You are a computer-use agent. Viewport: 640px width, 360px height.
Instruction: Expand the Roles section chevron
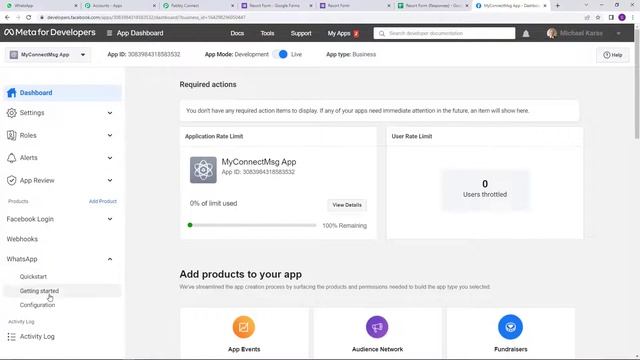click(110, 135)
